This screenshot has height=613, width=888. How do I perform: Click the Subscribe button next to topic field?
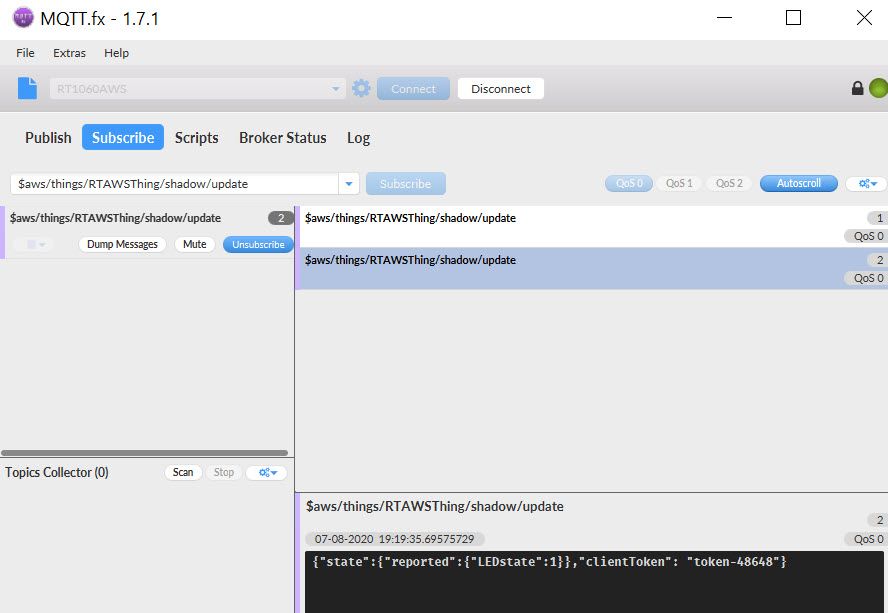(405, 184)
